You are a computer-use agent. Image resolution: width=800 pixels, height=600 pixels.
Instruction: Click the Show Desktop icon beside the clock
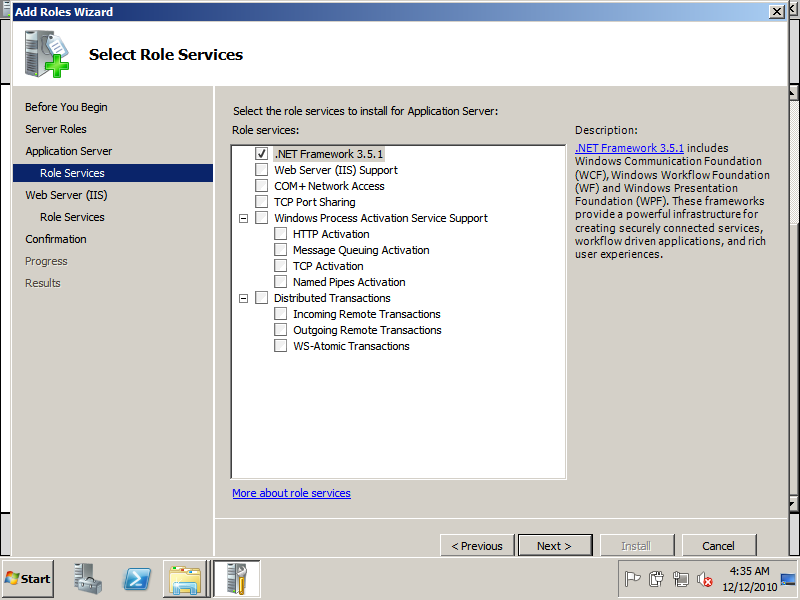788,579
